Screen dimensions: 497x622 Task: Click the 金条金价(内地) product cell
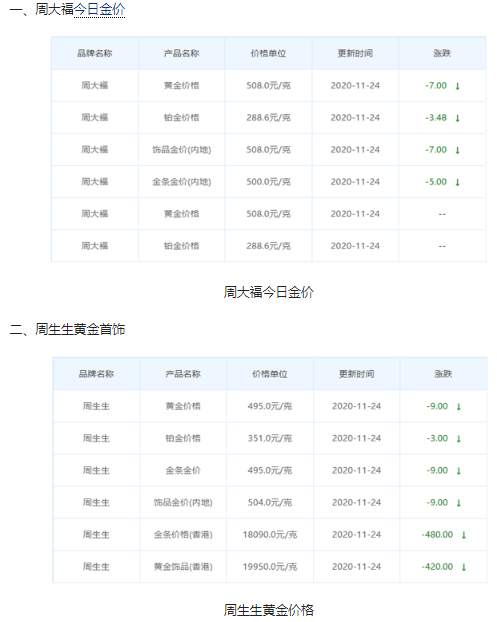(x=182, y=182)
